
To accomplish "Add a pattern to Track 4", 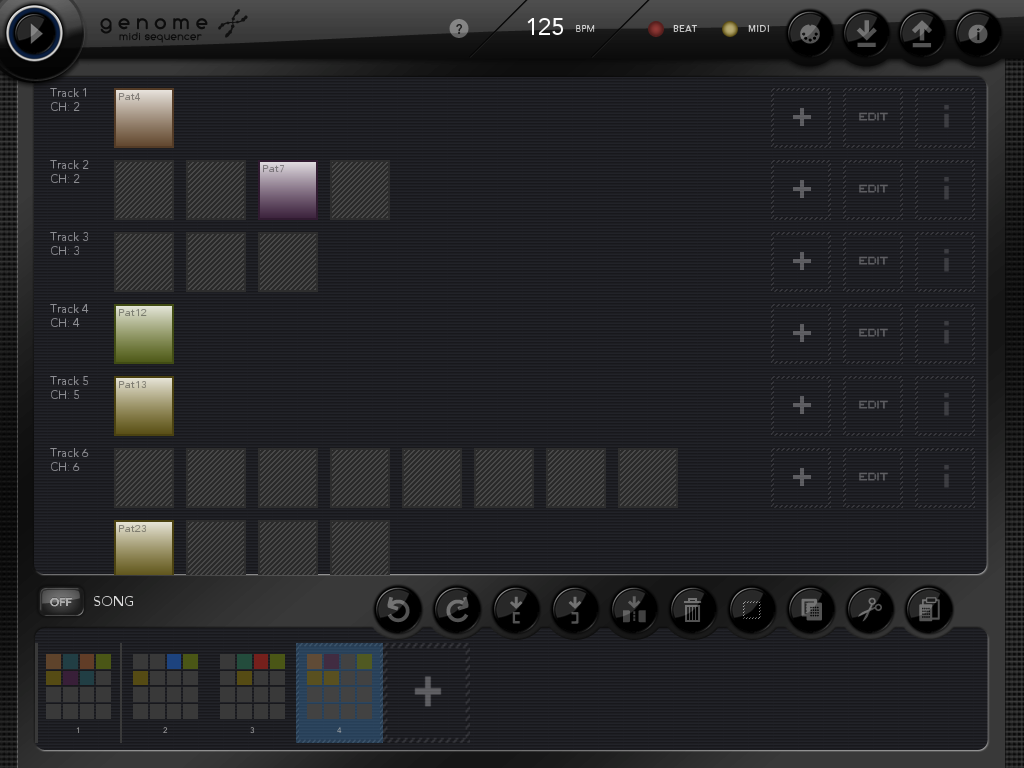I will coord(801,334).
